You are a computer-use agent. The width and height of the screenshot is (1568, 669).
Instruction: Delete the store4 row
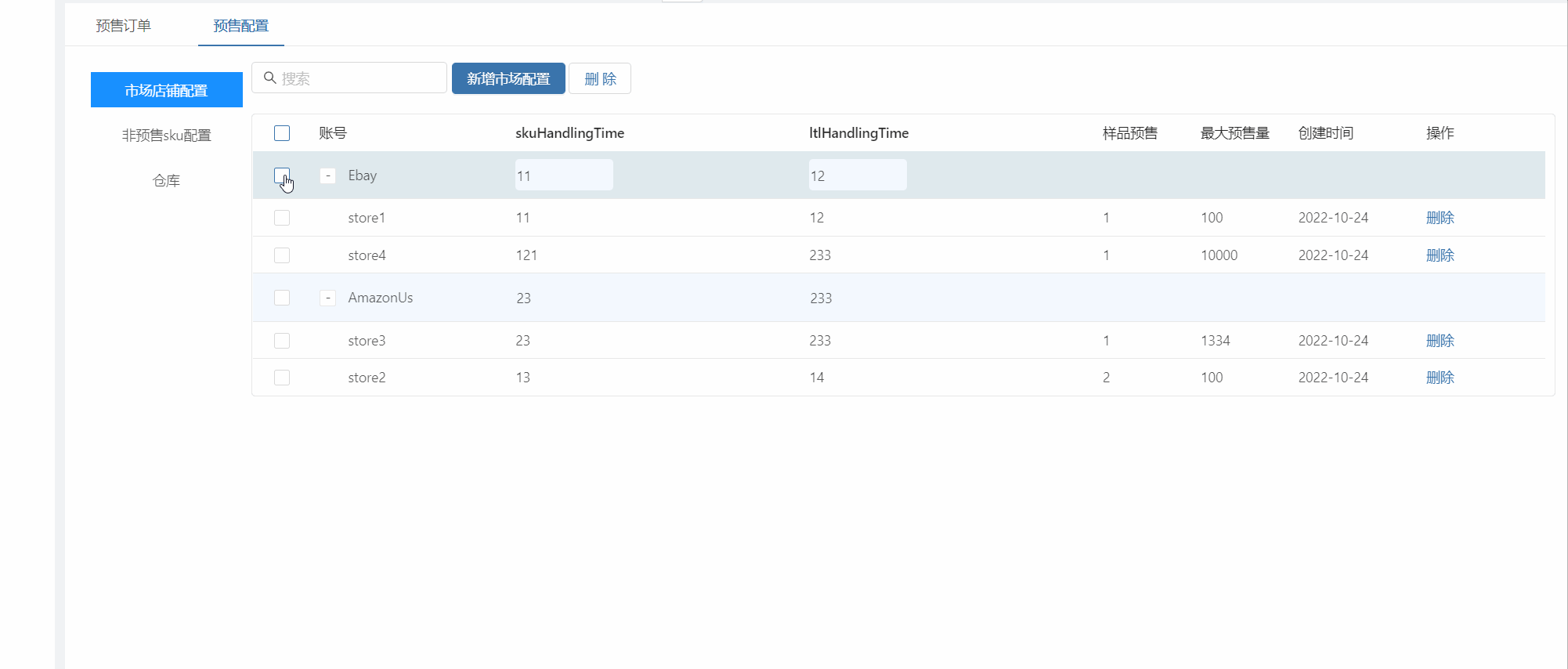1440,255
